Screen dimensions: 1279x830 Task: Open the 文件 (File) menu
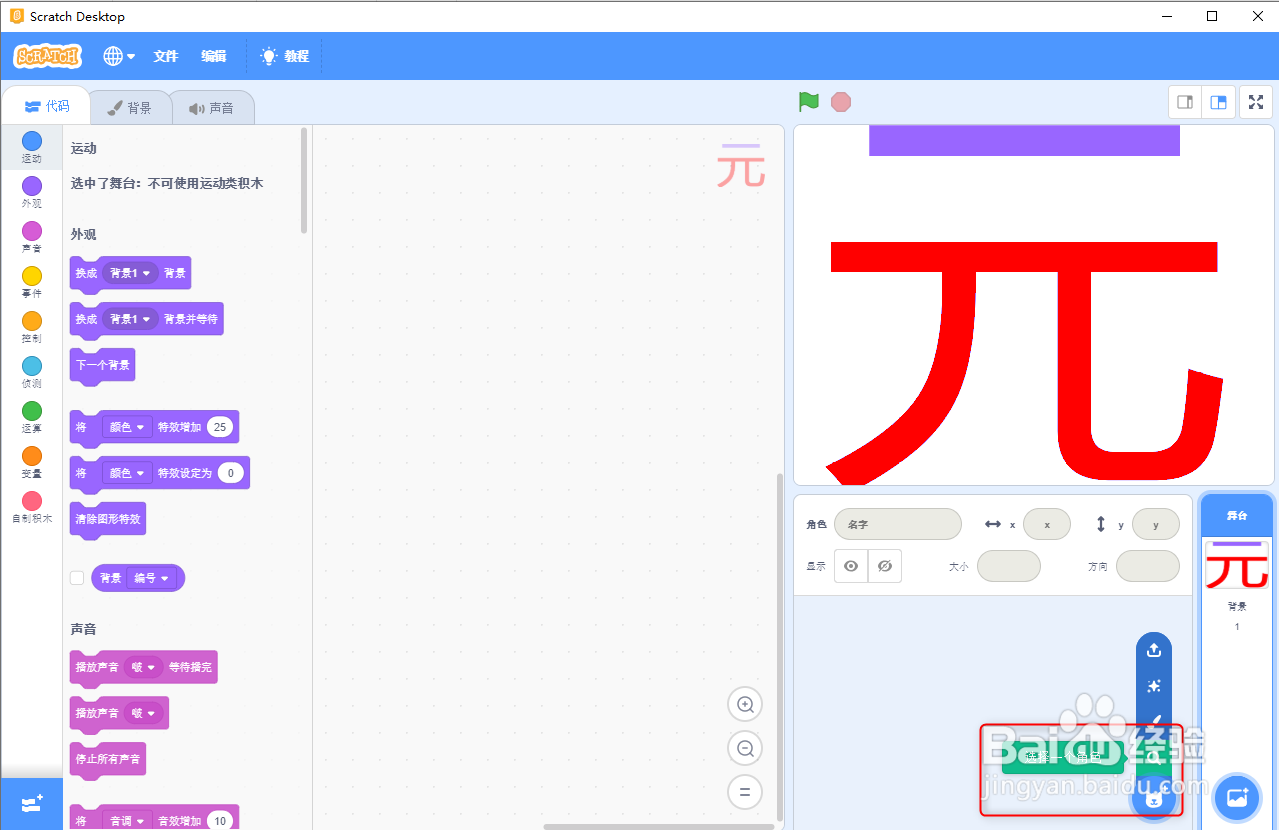click(x=165, y=56)
